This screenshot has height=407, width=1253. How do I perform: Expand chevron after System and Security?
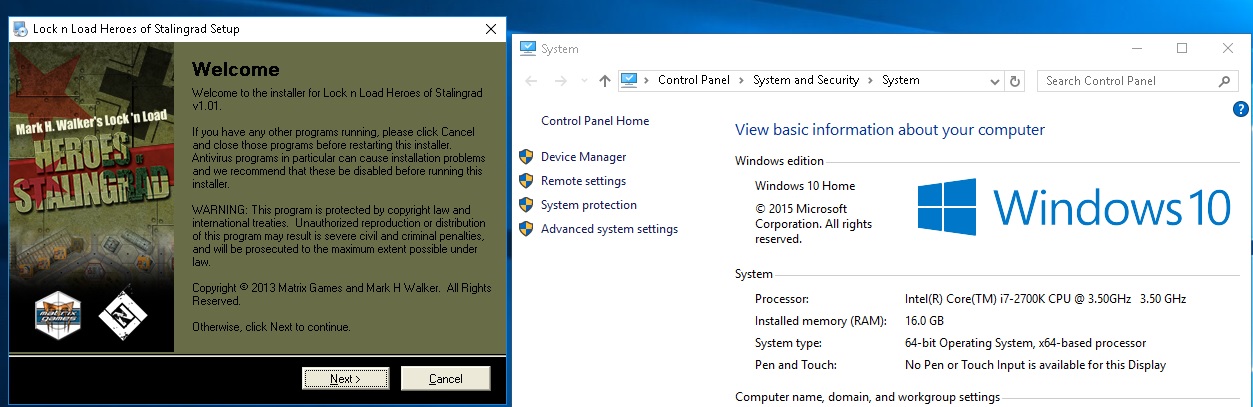(871, 80)
